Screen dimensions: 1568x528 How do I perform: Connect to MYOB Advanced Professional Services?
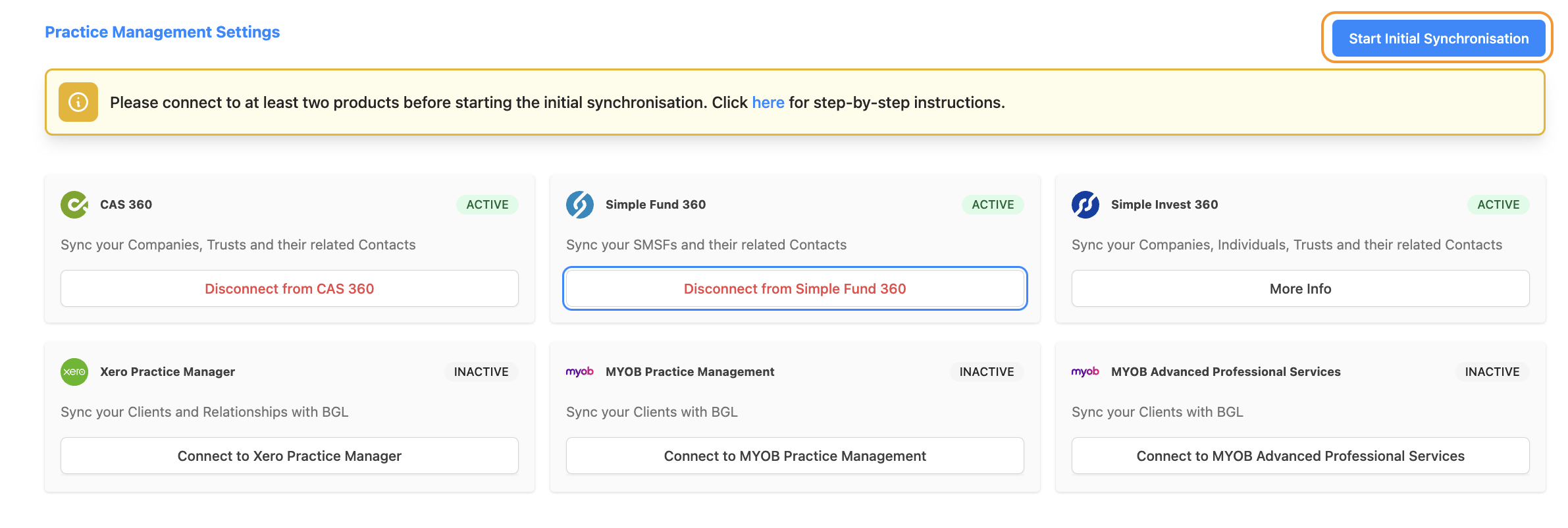1301,456
